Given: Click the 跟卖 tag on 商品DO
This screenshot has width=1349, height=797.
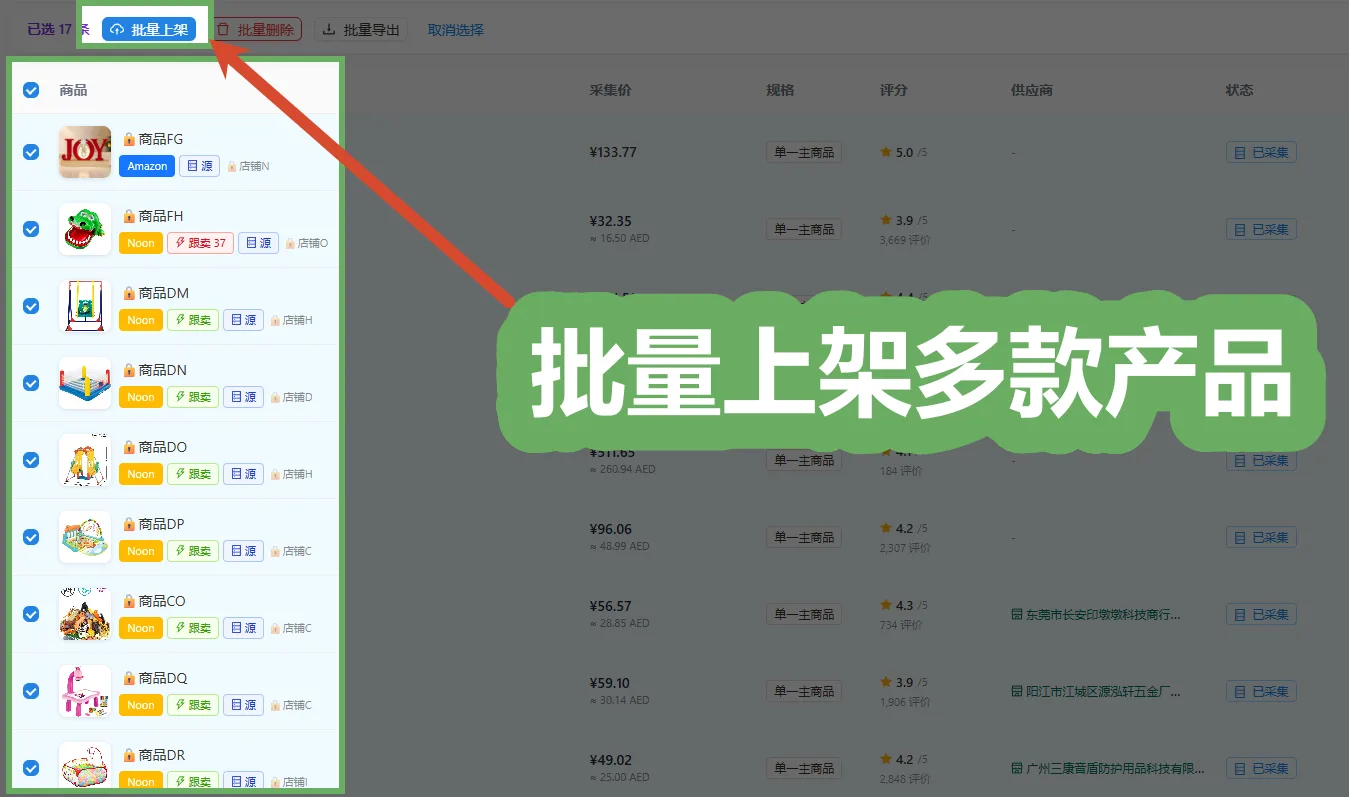Looking at the screenshot, I should 193,474.
